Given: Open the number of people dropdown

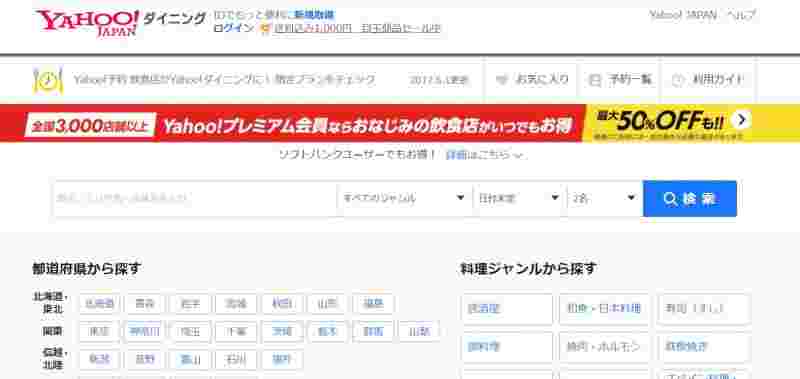Looking at the screenshot, I should click(604, 198).
